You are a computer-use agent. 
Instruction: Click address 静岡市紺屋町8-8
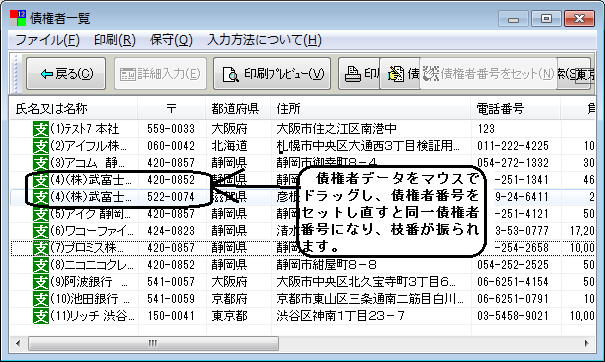click(x=326, y=265)
